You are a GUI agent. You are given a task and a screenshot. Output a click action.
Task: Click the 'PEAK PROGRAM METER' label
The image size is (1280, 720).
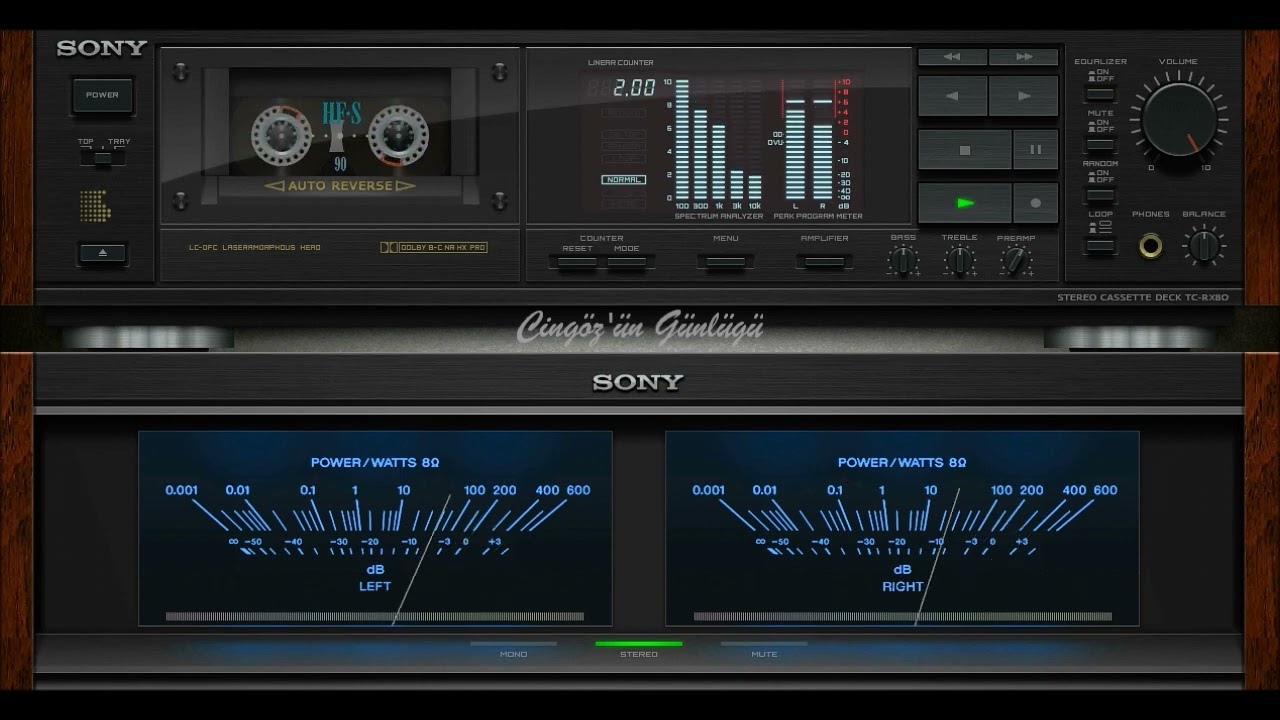(x=818, y=216)
